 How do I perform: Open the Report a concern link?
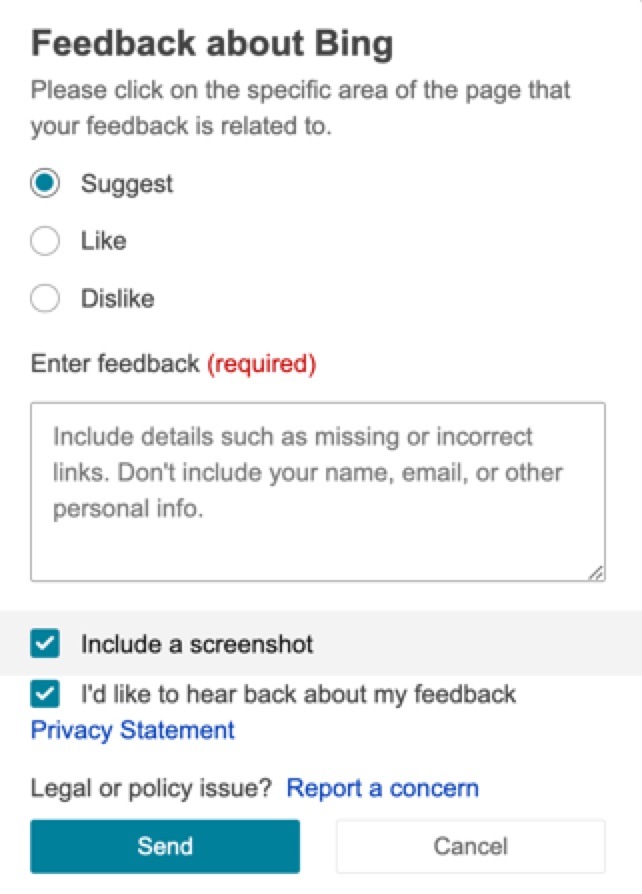click(x=382, y=788)
